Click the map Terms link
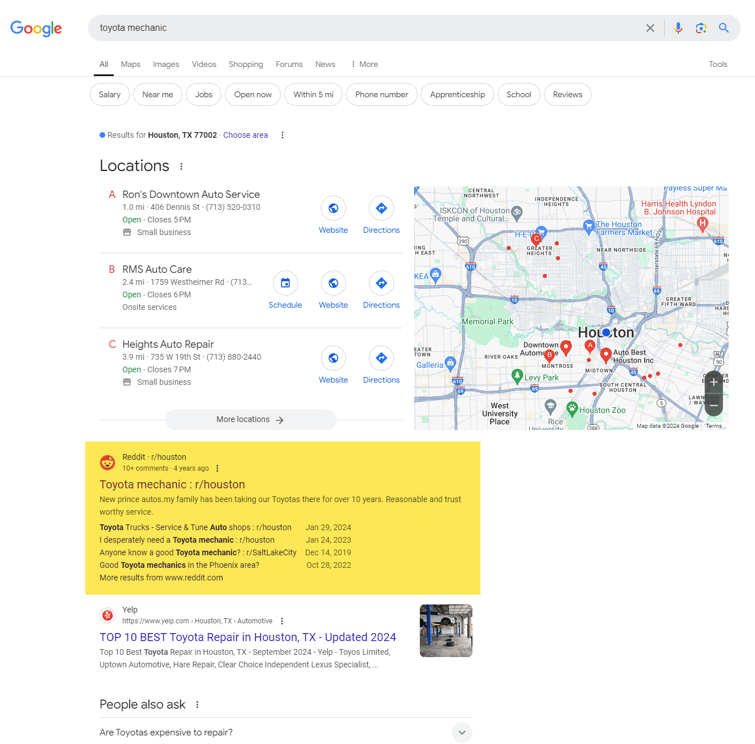Image resolution: width=755 pixels, height=744 pixels. [x=714, y=426]
